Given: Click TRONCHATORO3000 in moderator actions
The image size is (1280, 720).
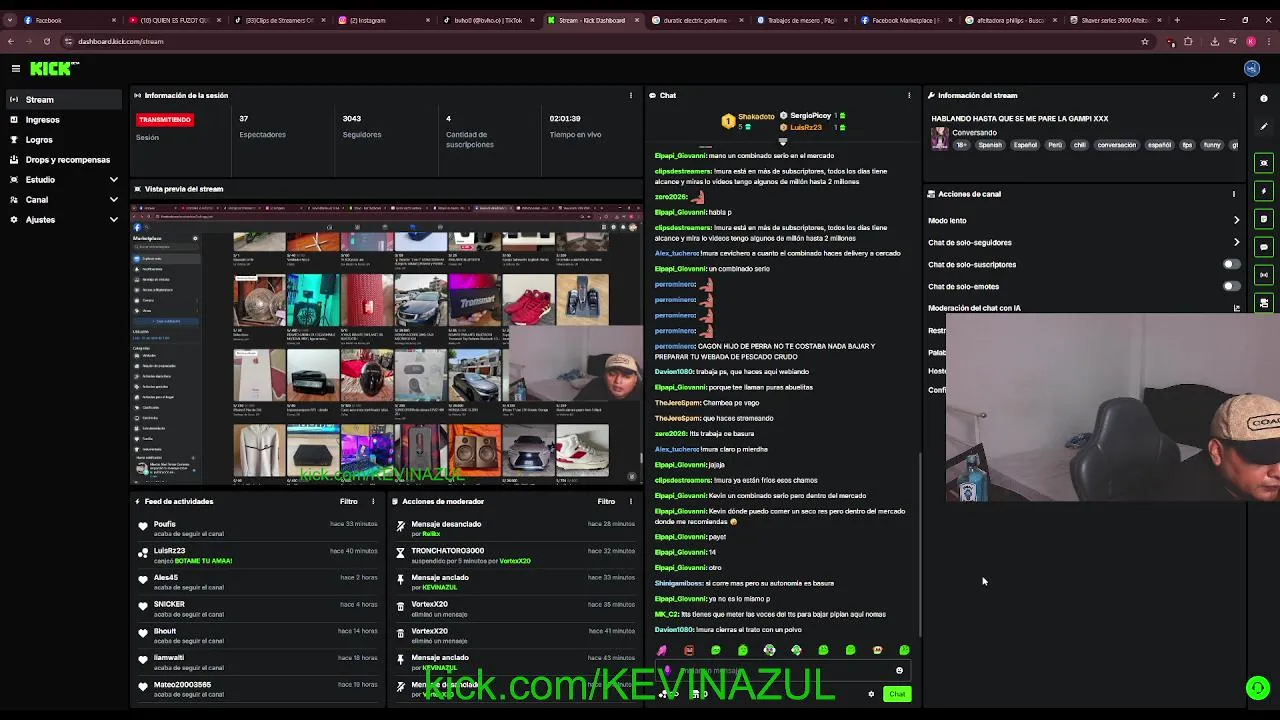Looking at the screenshot, I should click(447, 551).
